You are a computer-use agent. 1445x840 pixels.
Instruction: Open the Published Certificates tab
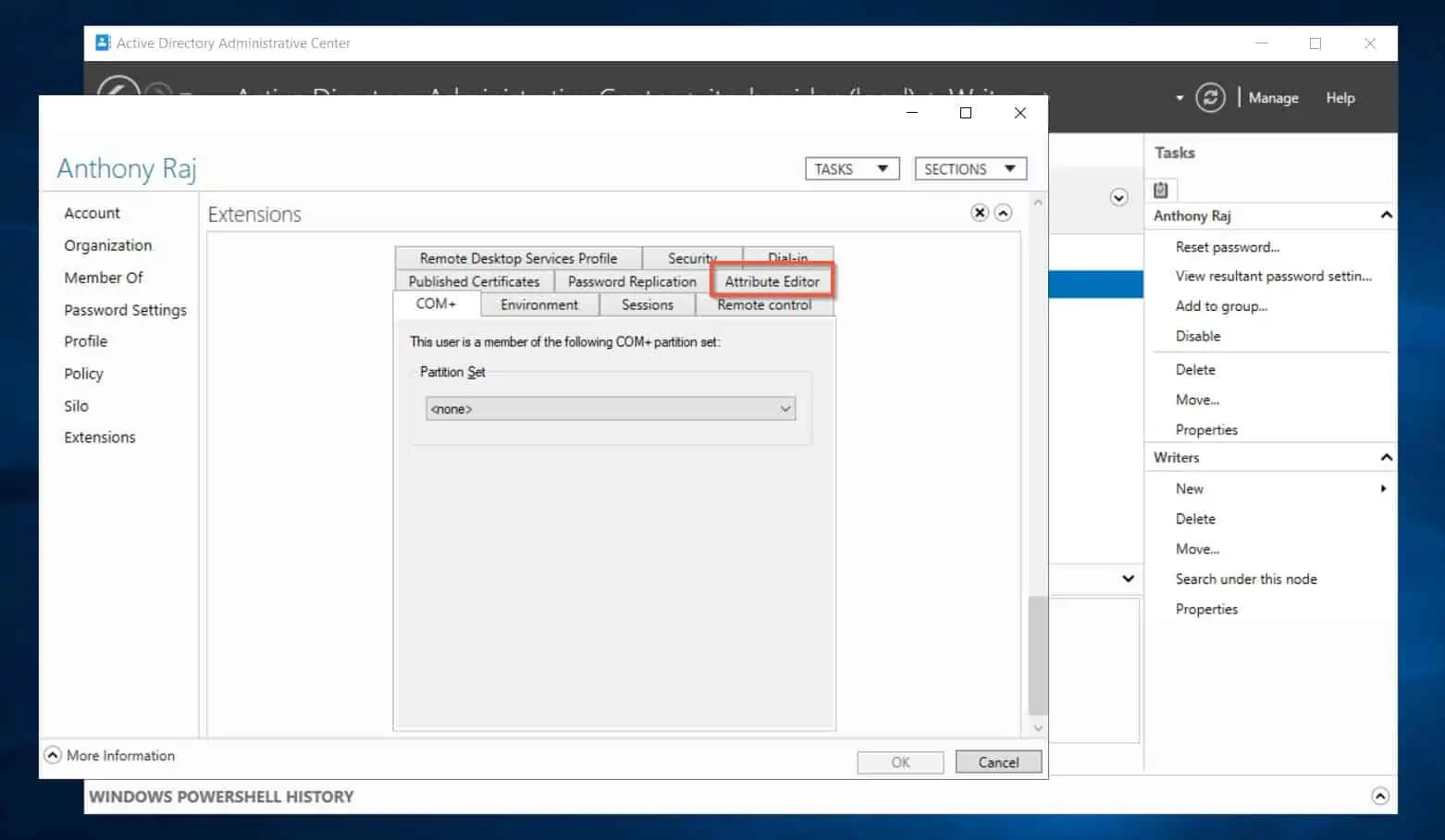[x=474, y=281]
